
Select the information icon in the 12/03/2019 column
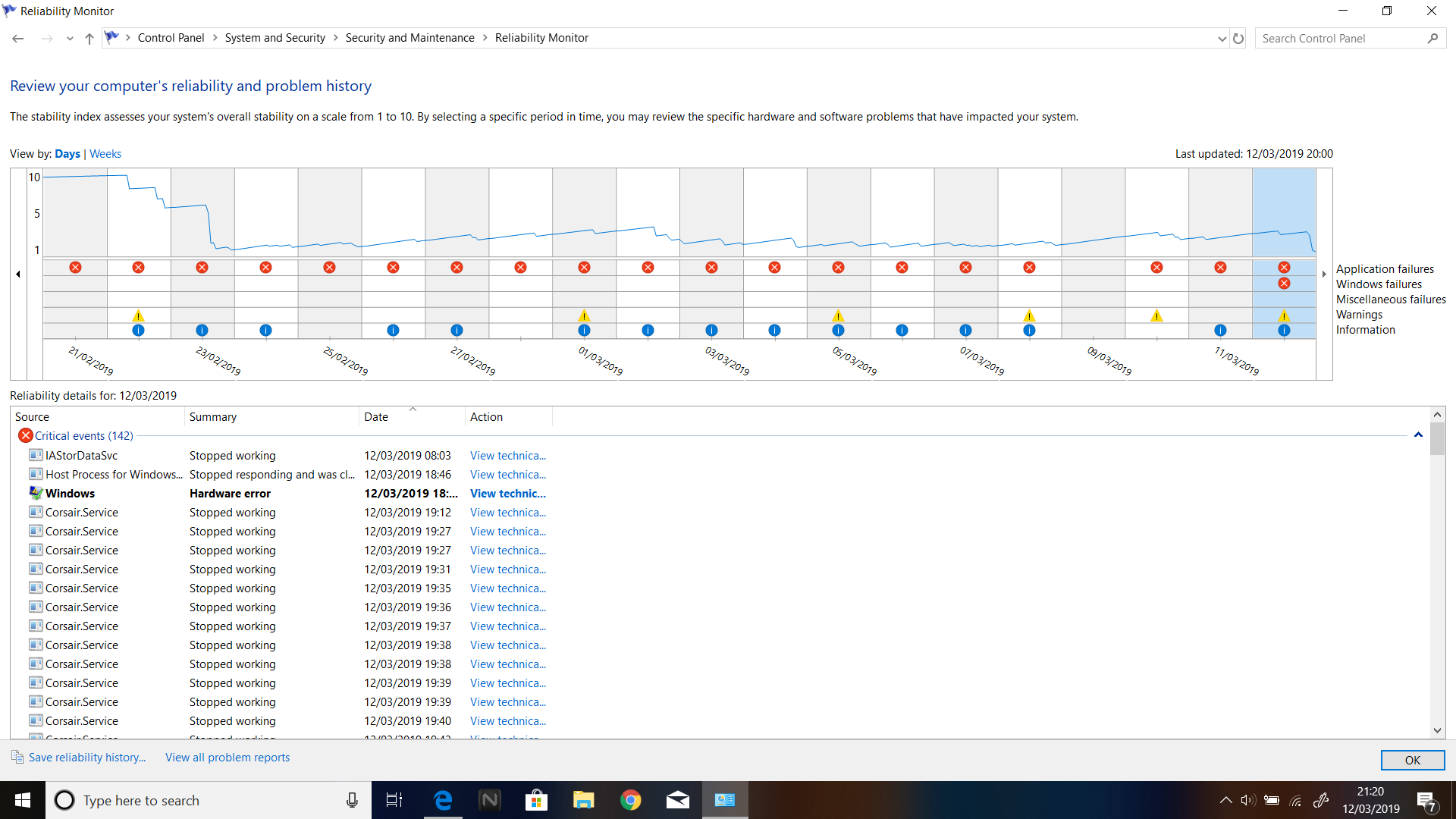pos(1284,331)
